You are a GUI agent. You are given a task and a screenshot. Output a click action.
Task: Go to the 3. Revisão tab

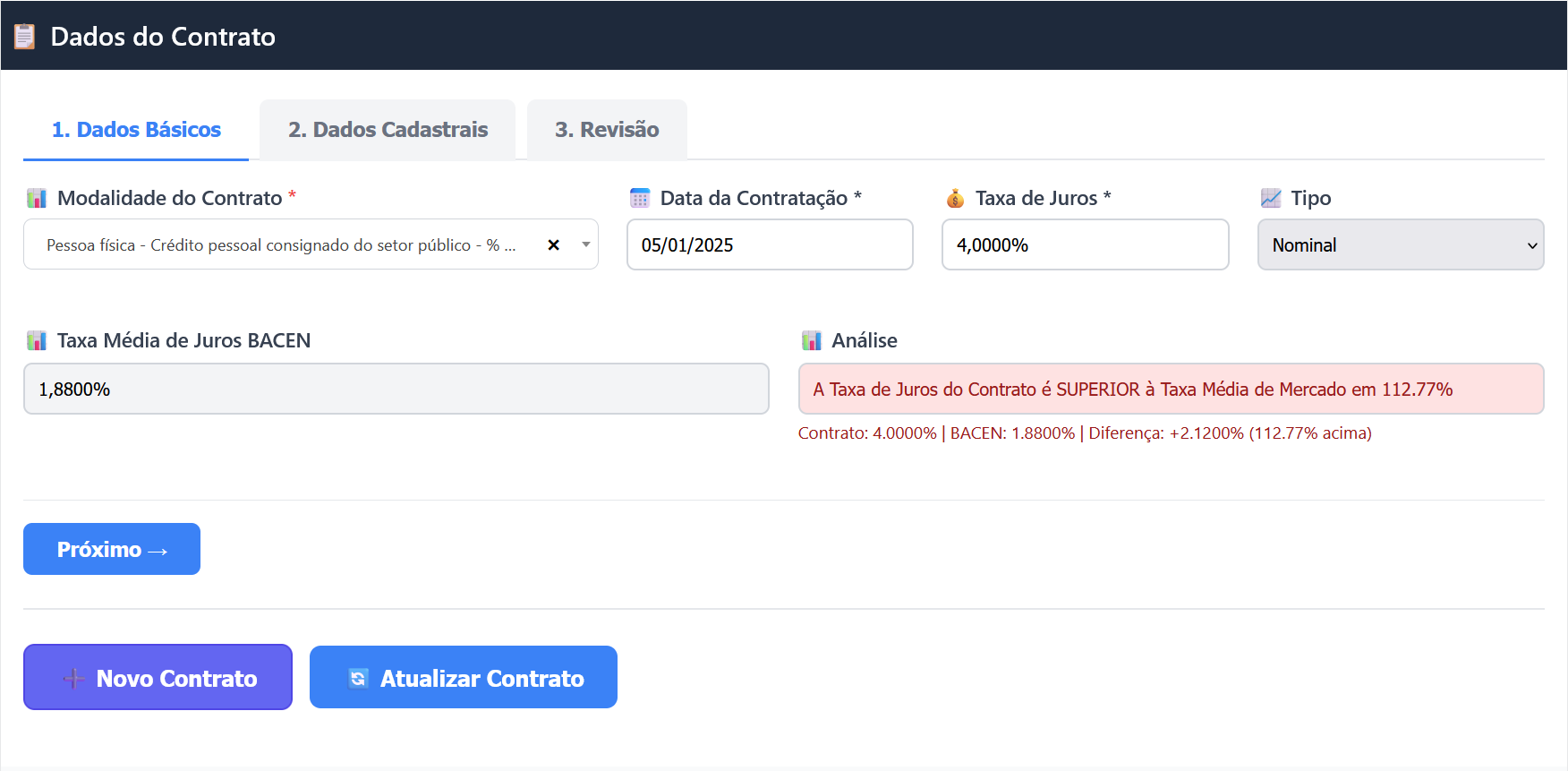[x=607, y=130]
